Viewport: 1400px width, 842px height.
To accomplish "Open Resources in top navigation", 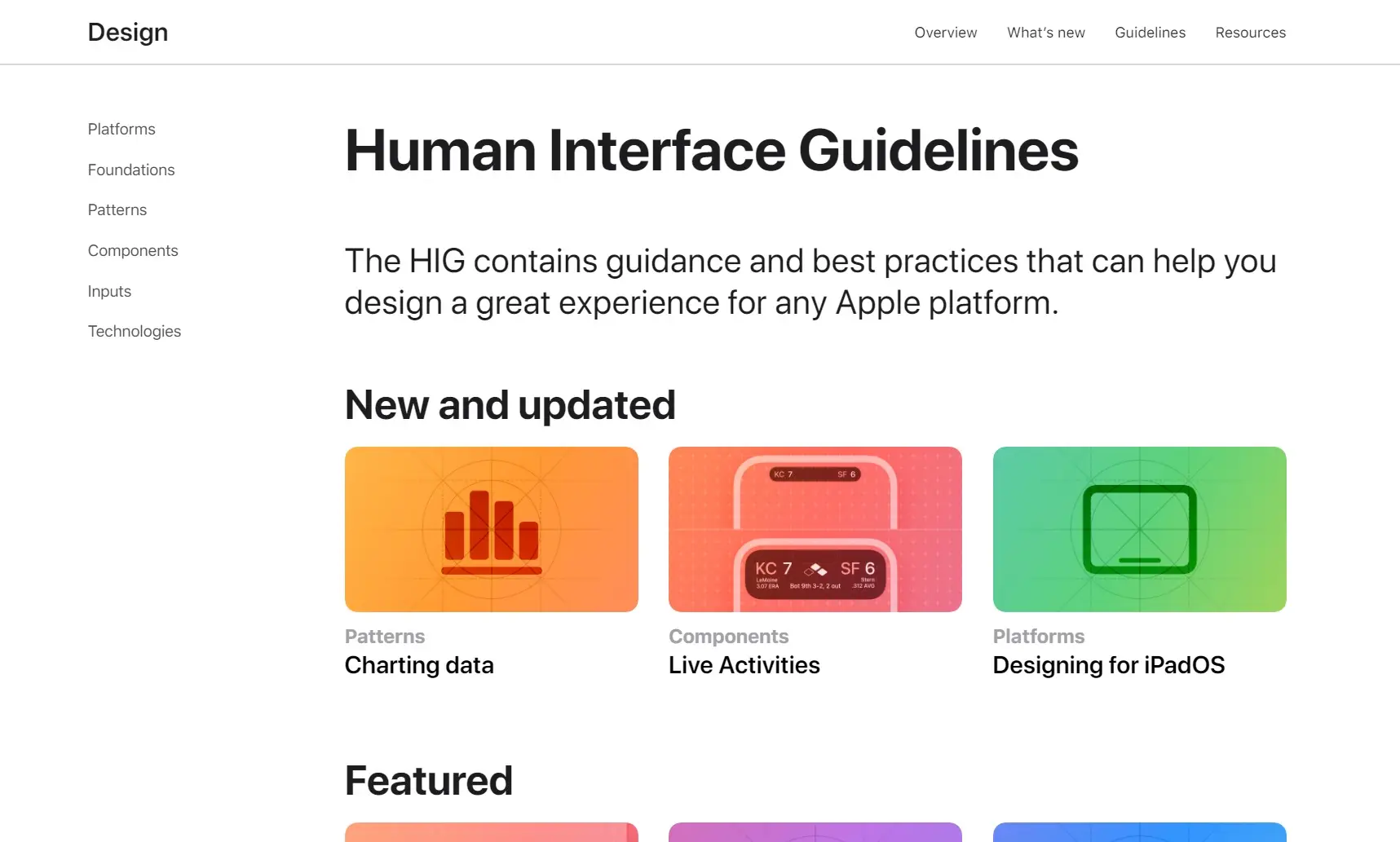I will coord(1251,33).
